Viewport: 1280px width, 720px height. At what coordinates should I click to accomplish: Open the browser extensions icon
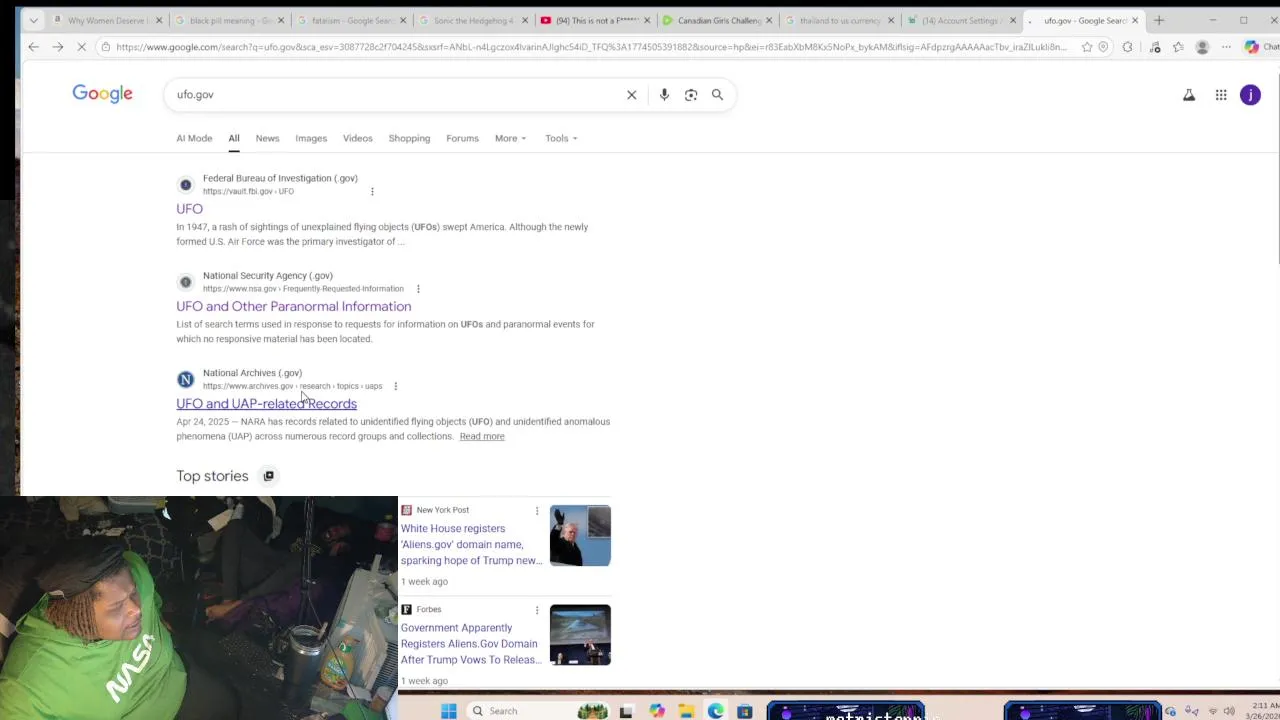(x=1128, y=47)
